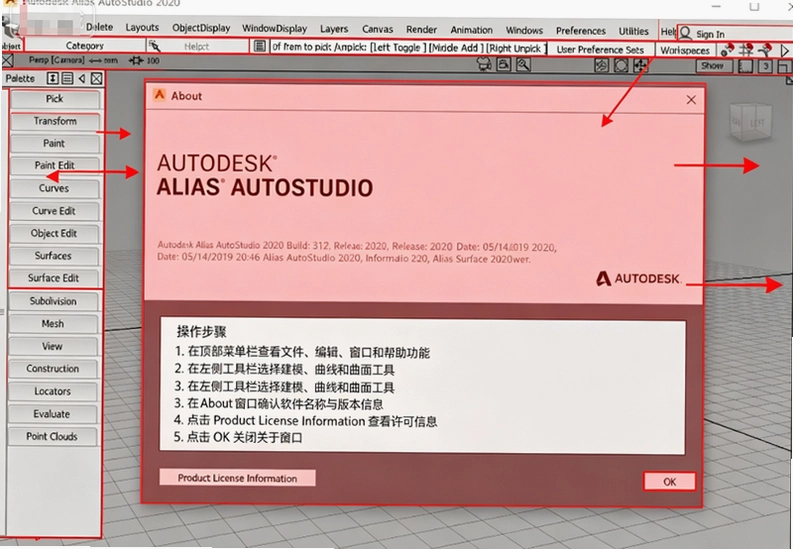Open the WindowDisplay menu
This screenshot has height=549, width=793.
click(x=275, y=29)
